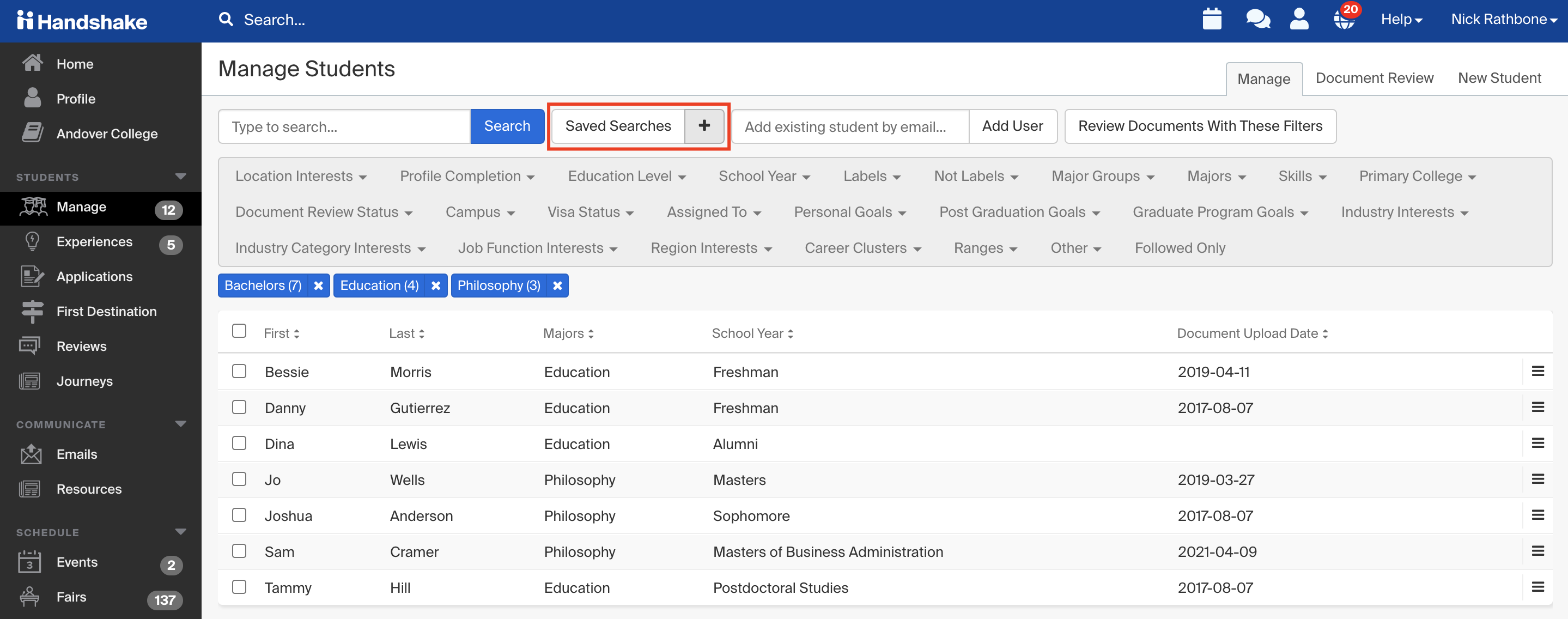Open row menu for Sam Cramer
The width and height of the screenshot is (1568, 619).
(x=1537, y=551)
